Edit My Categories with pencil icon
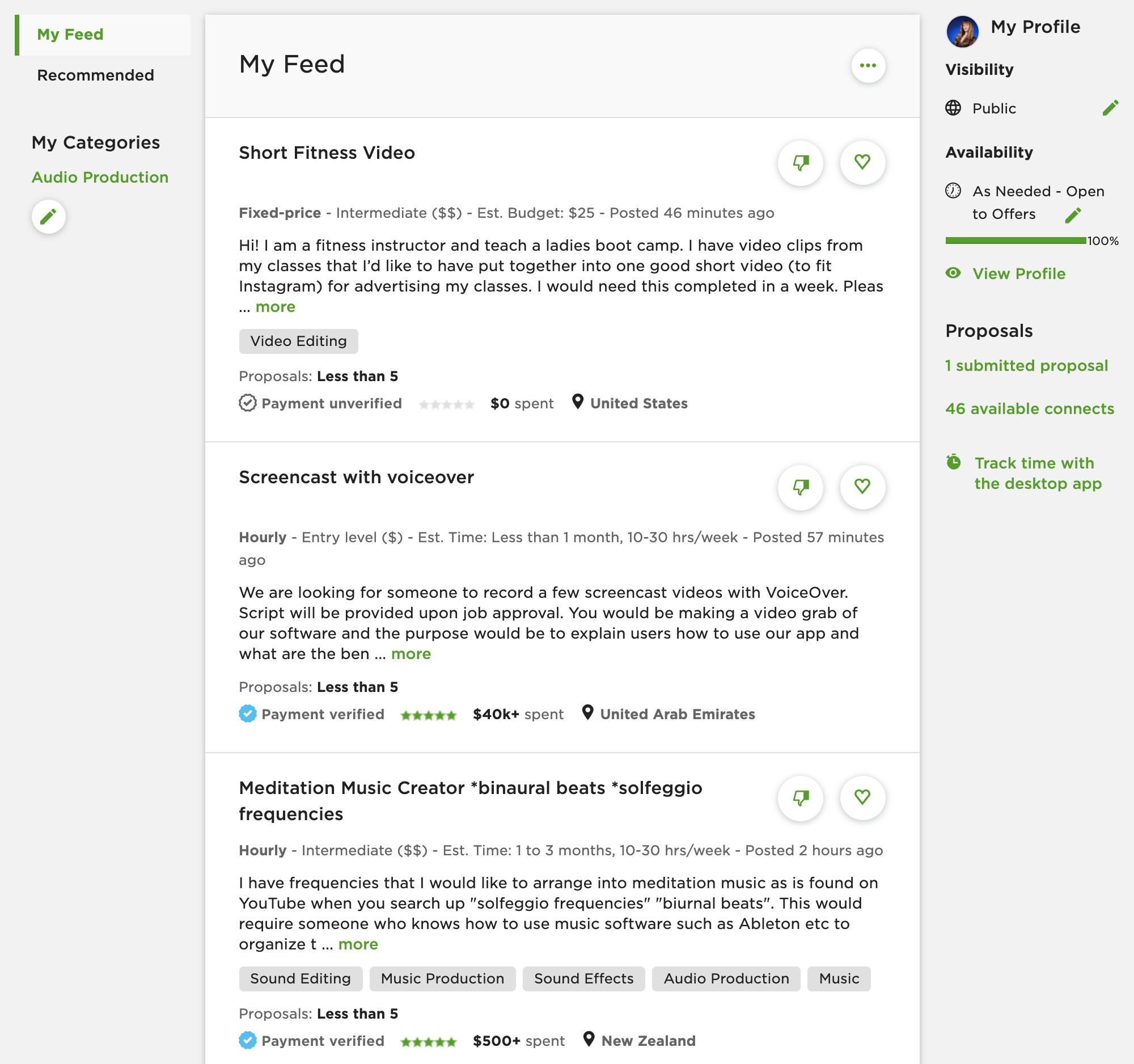Viewport: 1134px width, 1064px height. (x=49, y=217)
